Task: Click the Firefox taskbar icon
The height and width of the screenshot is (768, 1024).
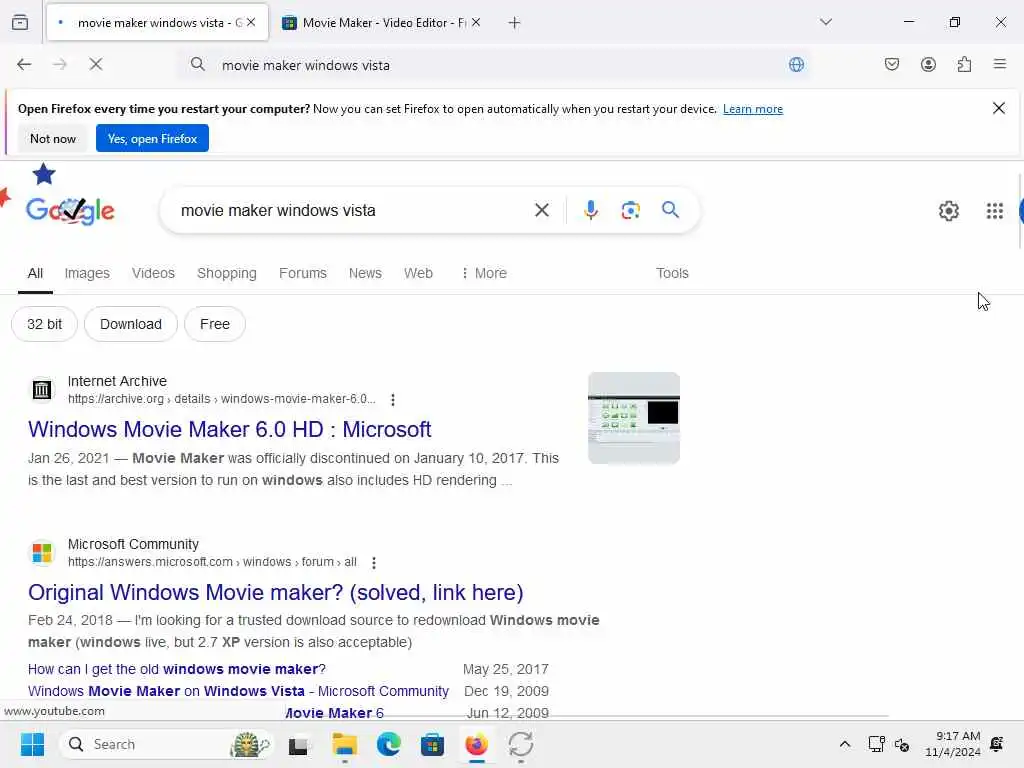Action: point(477,744)
